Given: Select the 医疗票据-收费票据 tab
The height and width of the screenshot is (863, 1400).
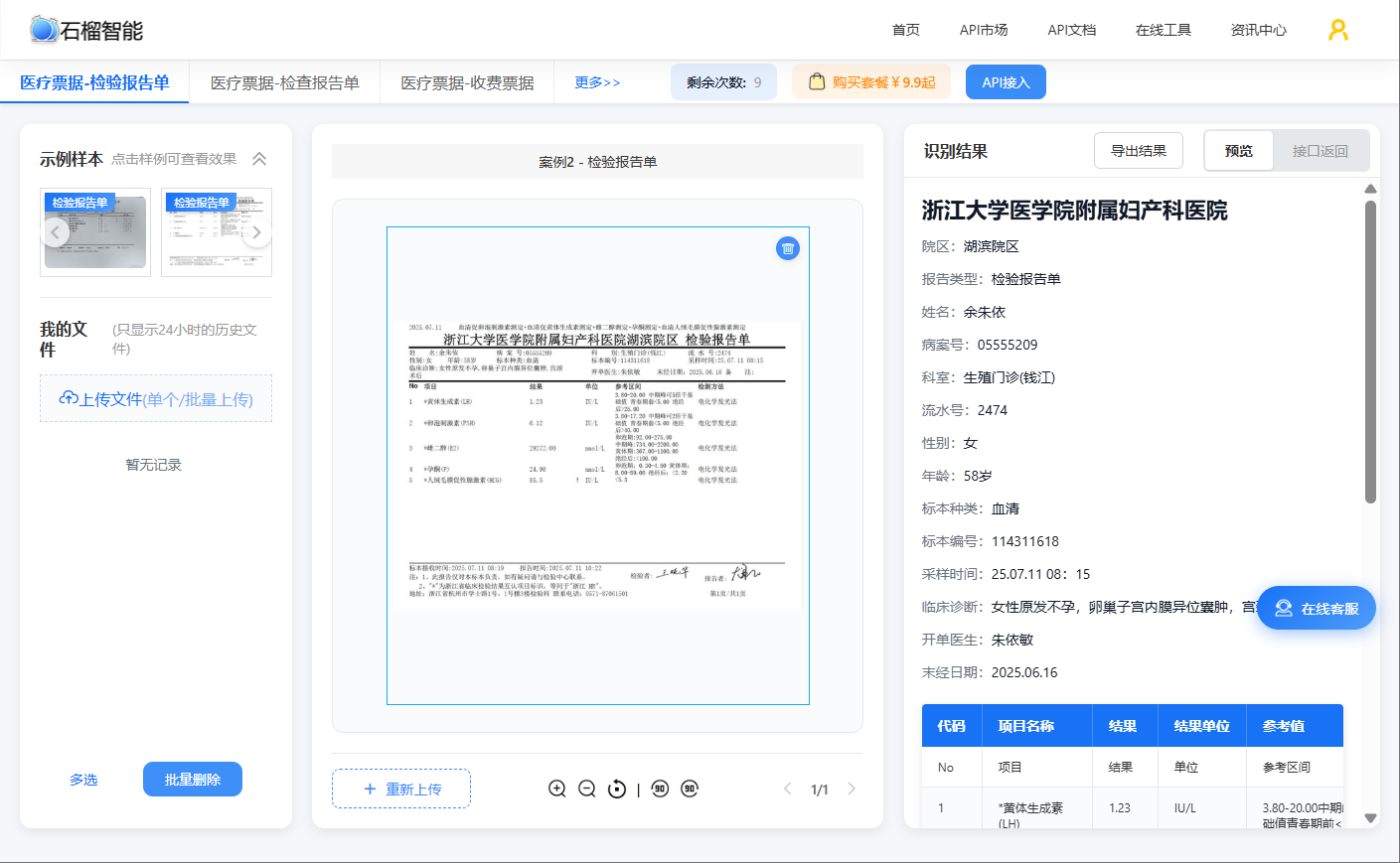Looking at the screenshot, I should coord(467,82).
